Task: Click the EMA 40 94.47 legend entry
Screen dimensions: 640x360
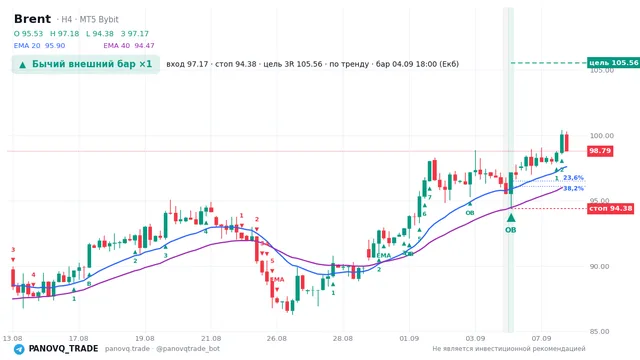Action: click(129, 46)
